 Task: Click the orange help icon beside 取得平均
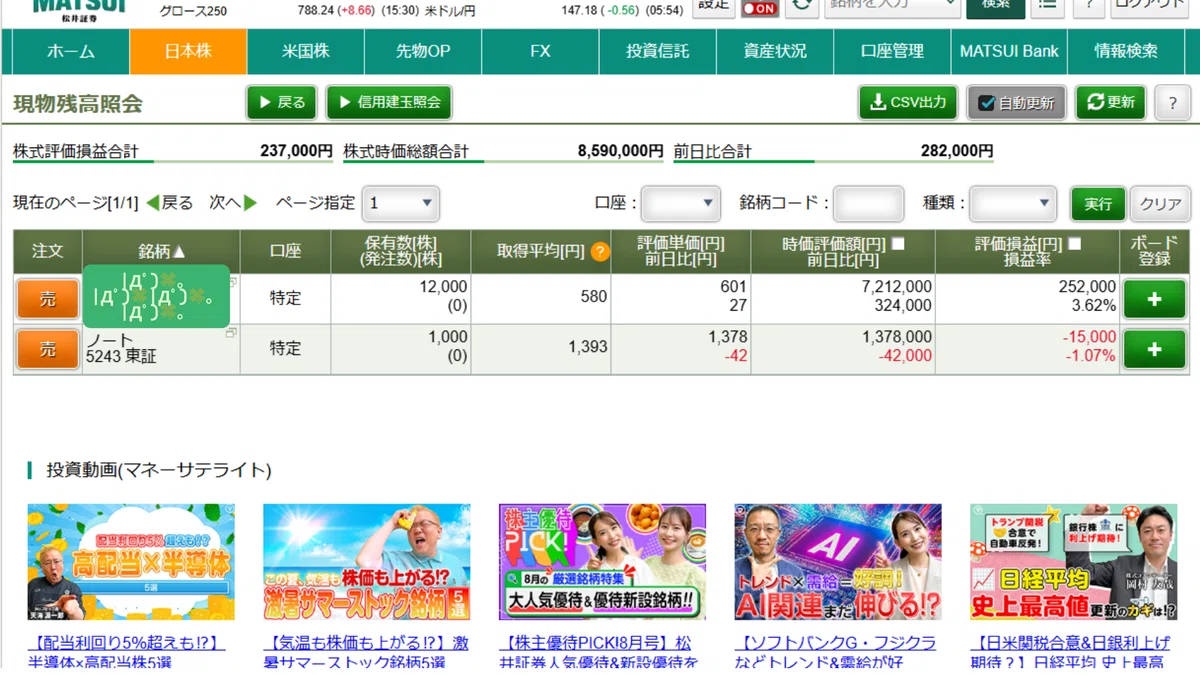600,252
